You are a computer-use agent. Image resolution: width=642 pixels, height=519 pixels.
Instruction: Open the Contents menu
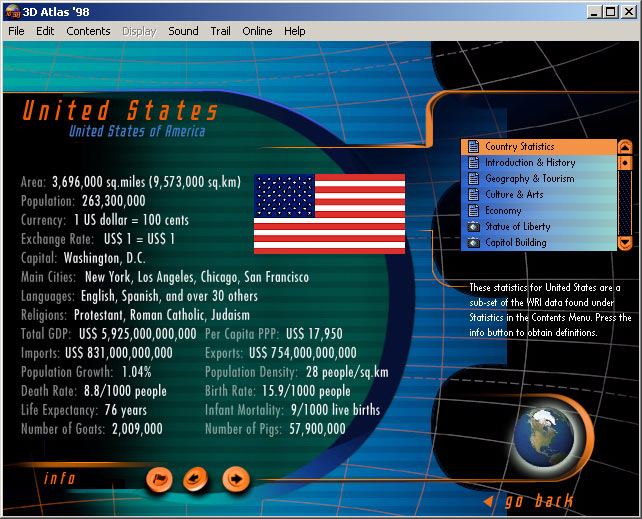click(88, 31)
